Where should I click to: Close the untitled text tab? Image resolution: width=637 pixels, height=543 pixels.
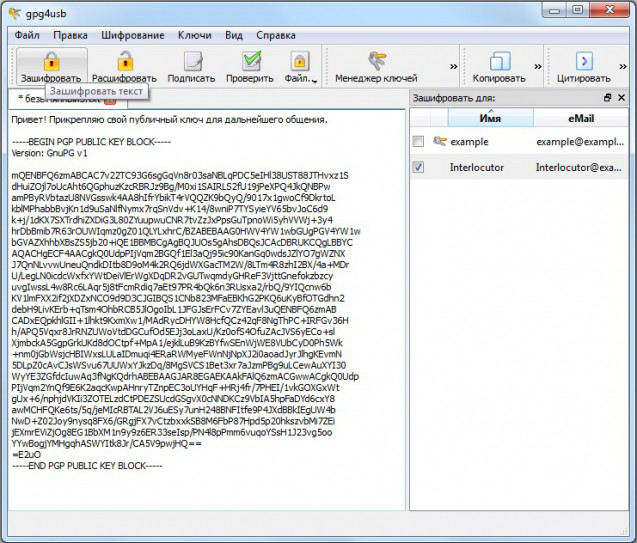point(110,101)
